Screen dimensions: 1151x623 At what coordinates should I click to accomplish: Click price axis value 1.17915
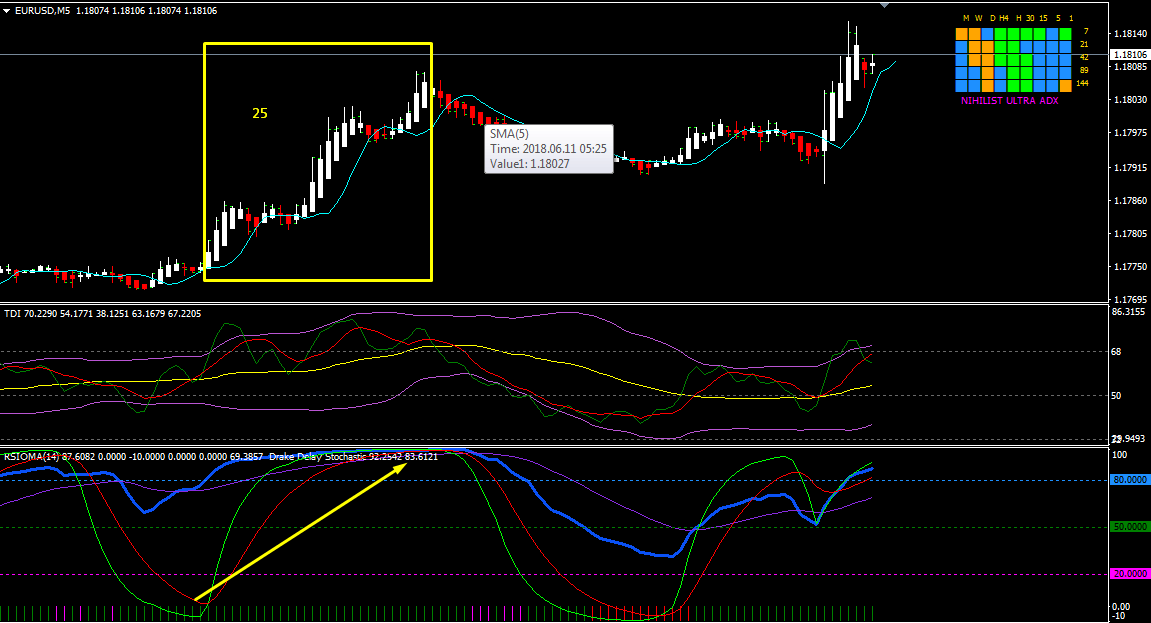1130,168
